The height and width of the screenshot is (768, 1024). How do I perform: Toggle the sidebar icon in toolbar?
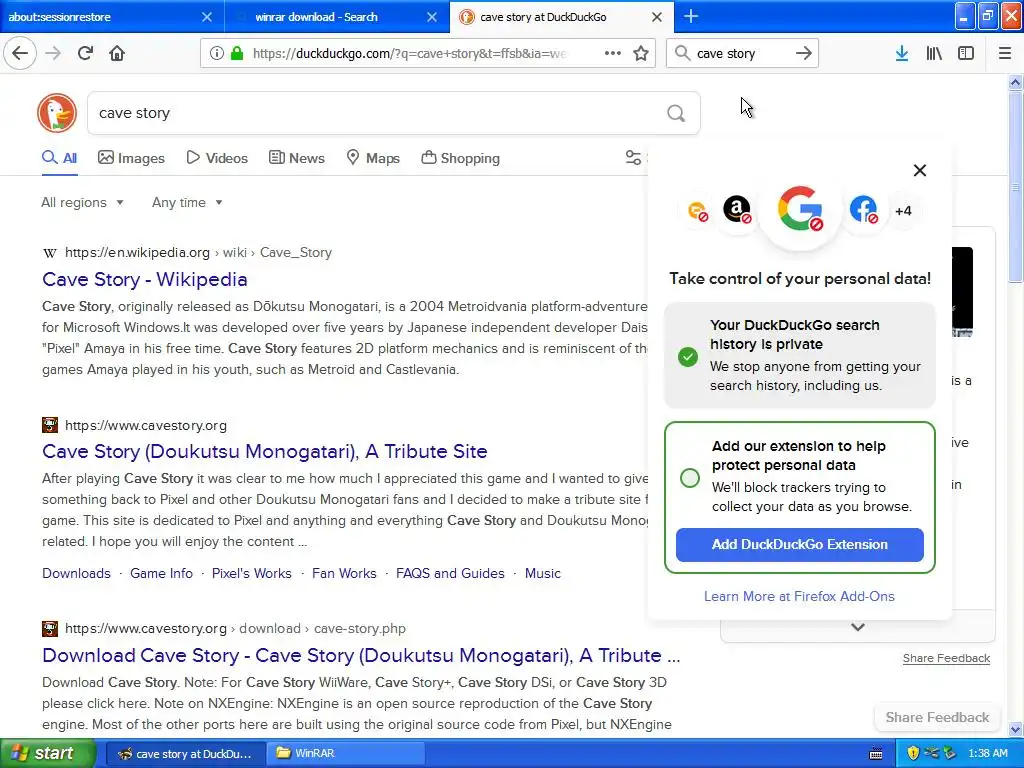[x=966, y=53]
